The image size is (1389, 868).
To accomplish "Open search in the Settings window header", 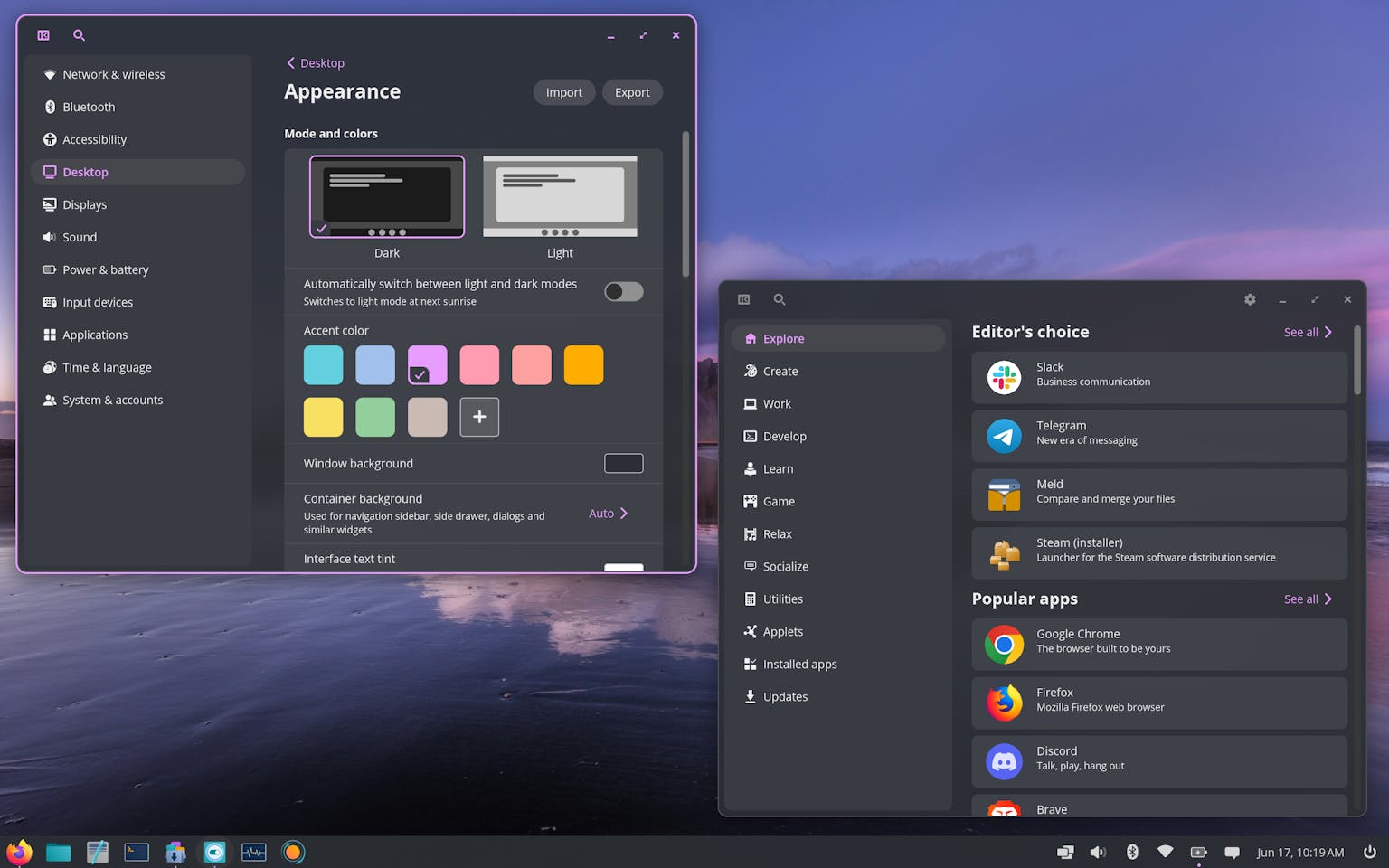I will point(79,35).
